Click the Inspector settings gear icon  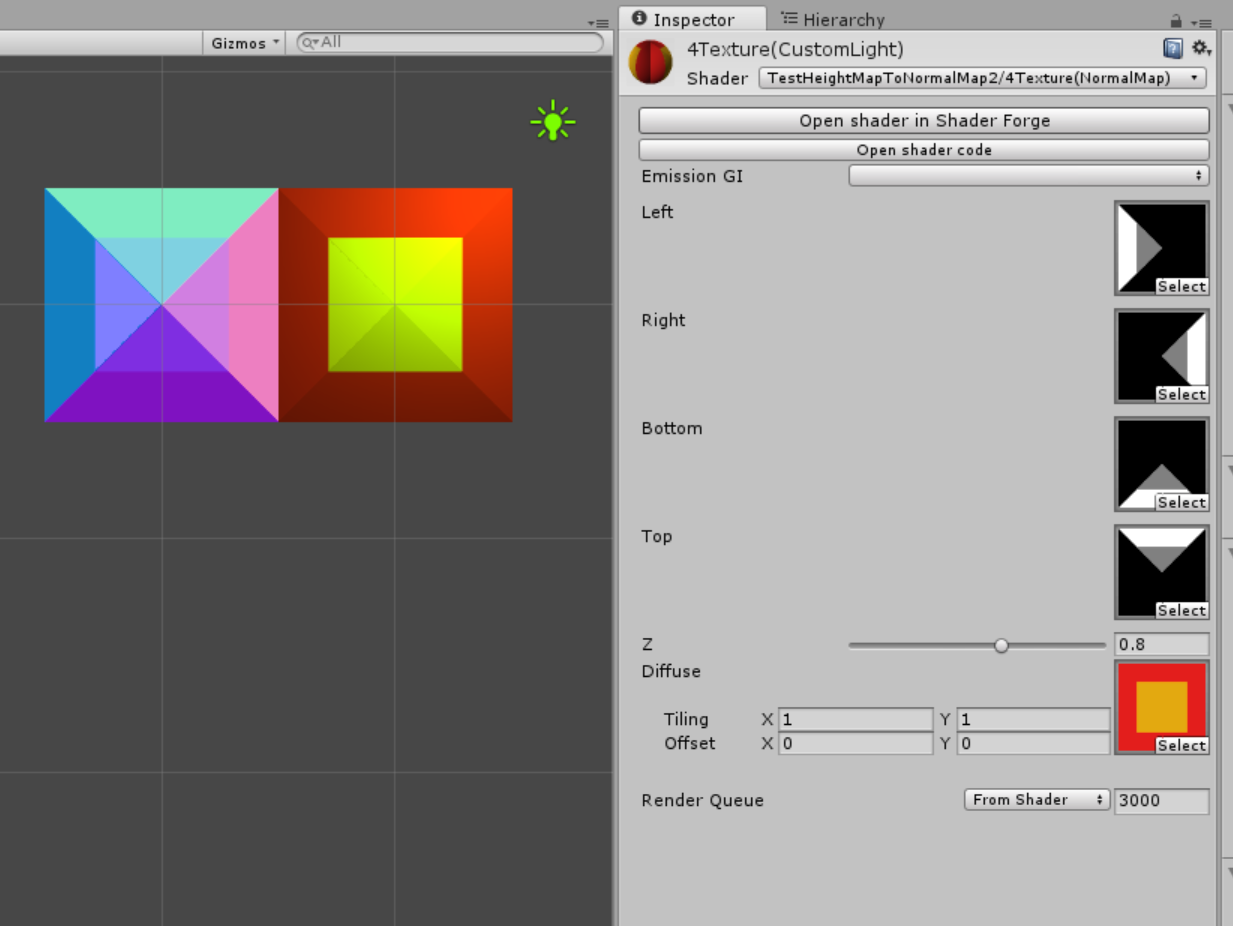(1197, 47)
